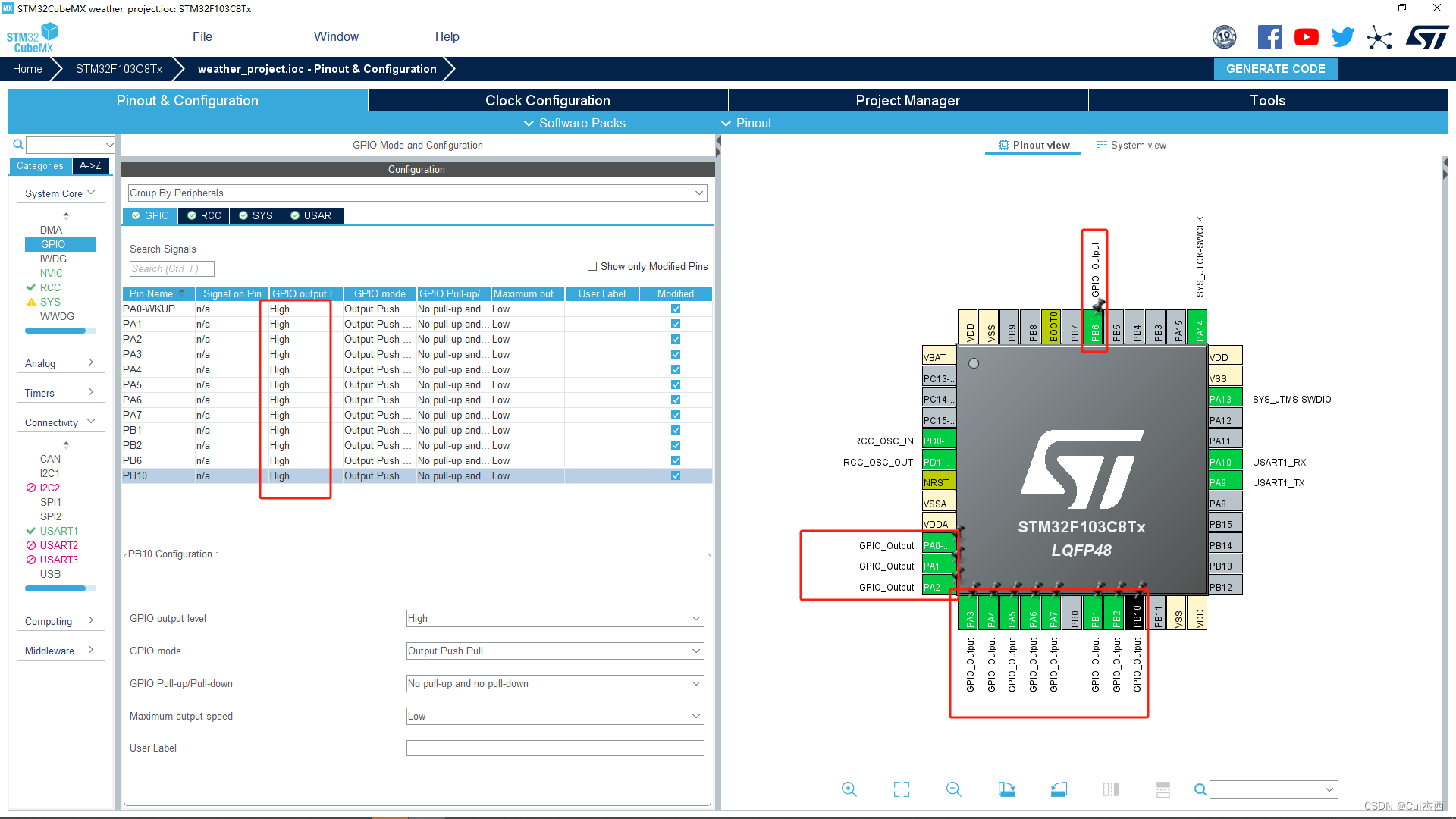This screenshot has width=1456, height=819.
Task: Select the black PB10 pin on chip
Action: click(x=1136, y=613)
